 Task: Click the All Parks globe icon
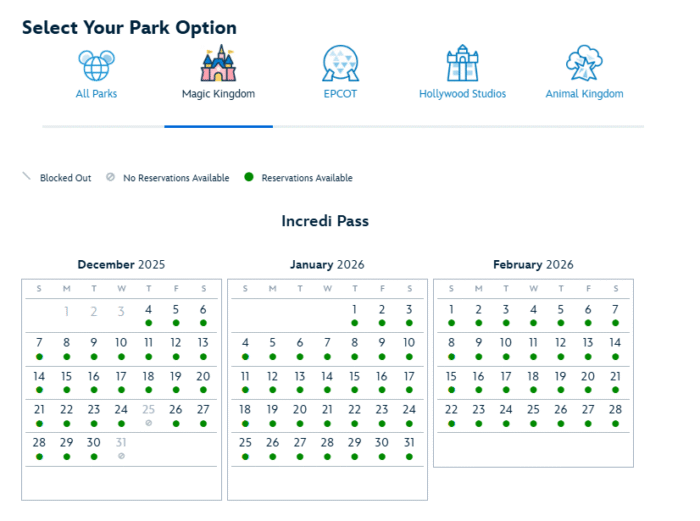[97, 65]
